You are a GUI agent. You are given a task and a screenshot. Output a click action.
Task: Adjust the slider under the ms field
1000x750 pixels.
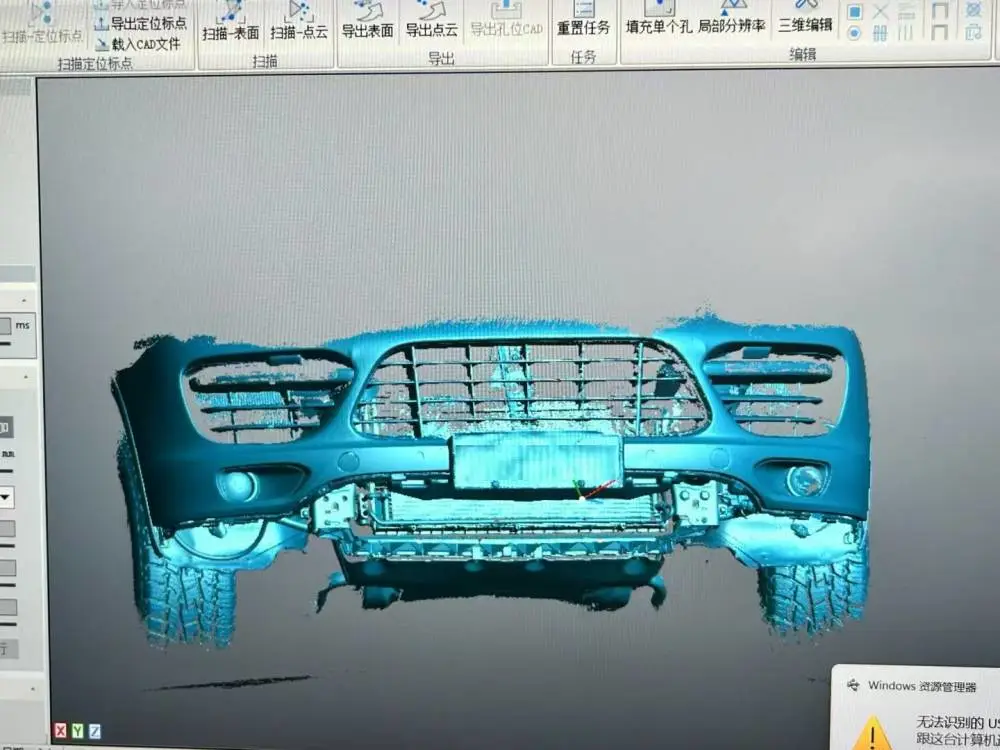click(x=5, y=344)
